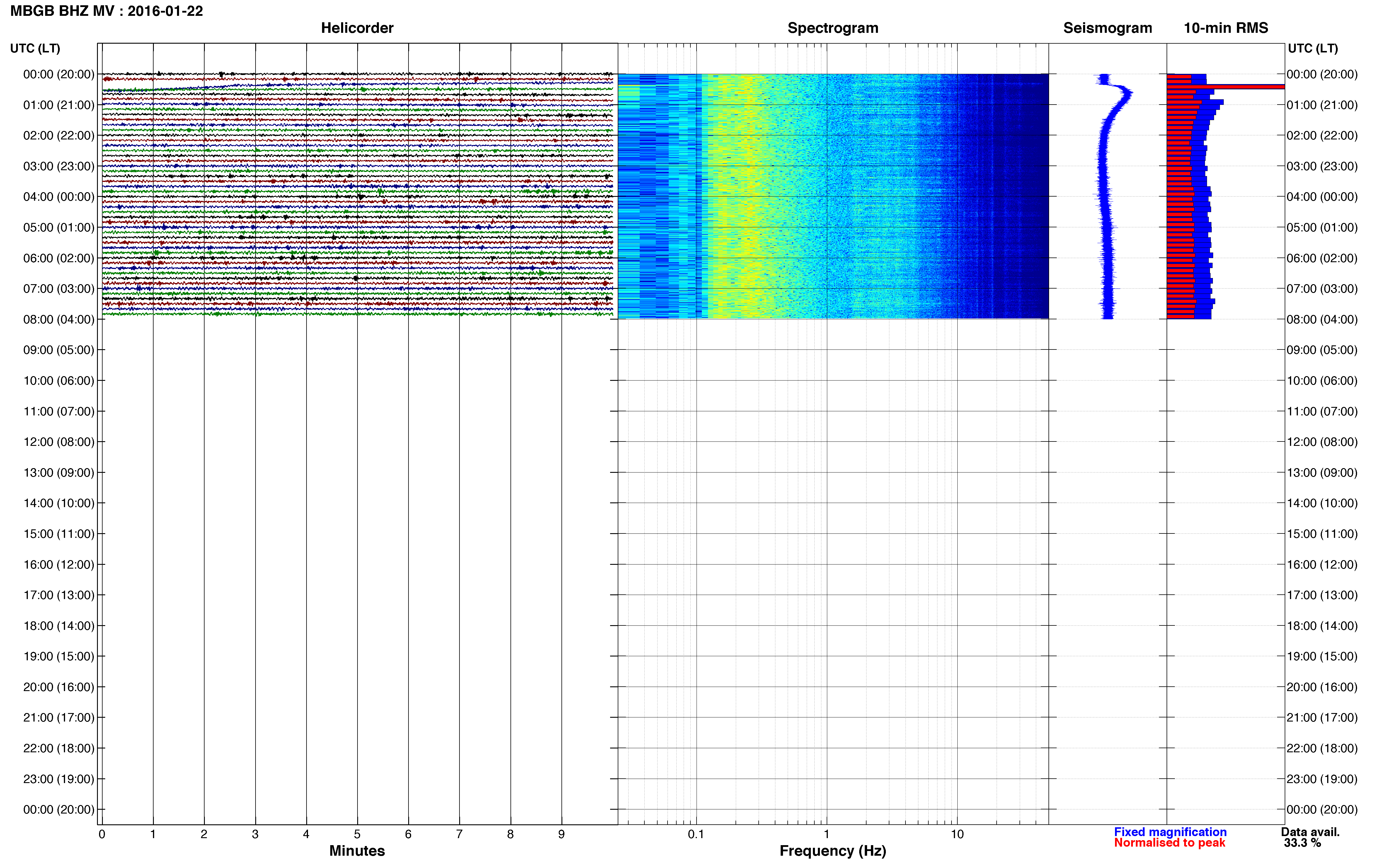Image resolution: width=1389 pixels, height=868 pixels.
Task: Click the Seismogram panel heading
Action: [1107, 28]
